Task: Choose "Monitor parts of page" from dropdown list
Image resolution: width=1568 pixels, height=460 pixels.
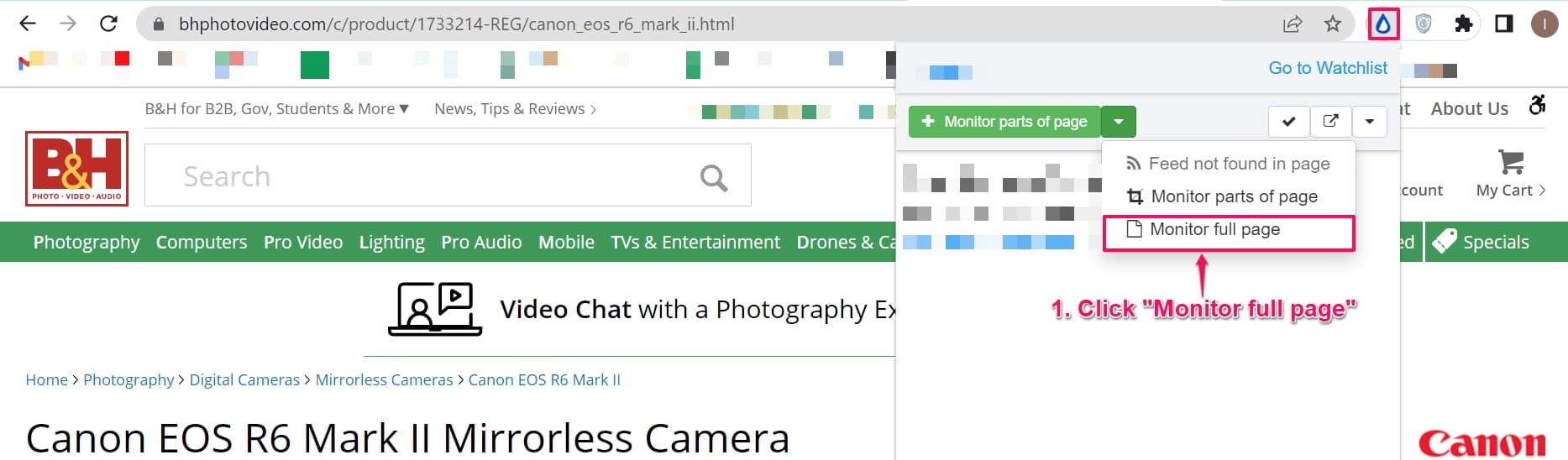Action: tap(1233, 196)
